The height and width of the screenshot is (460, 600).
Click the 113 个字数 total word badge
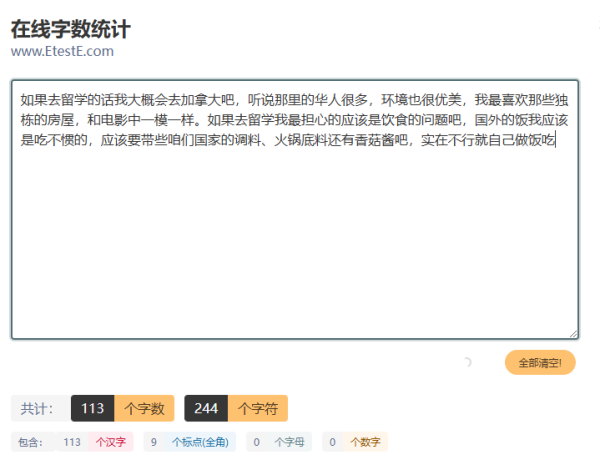122,408
